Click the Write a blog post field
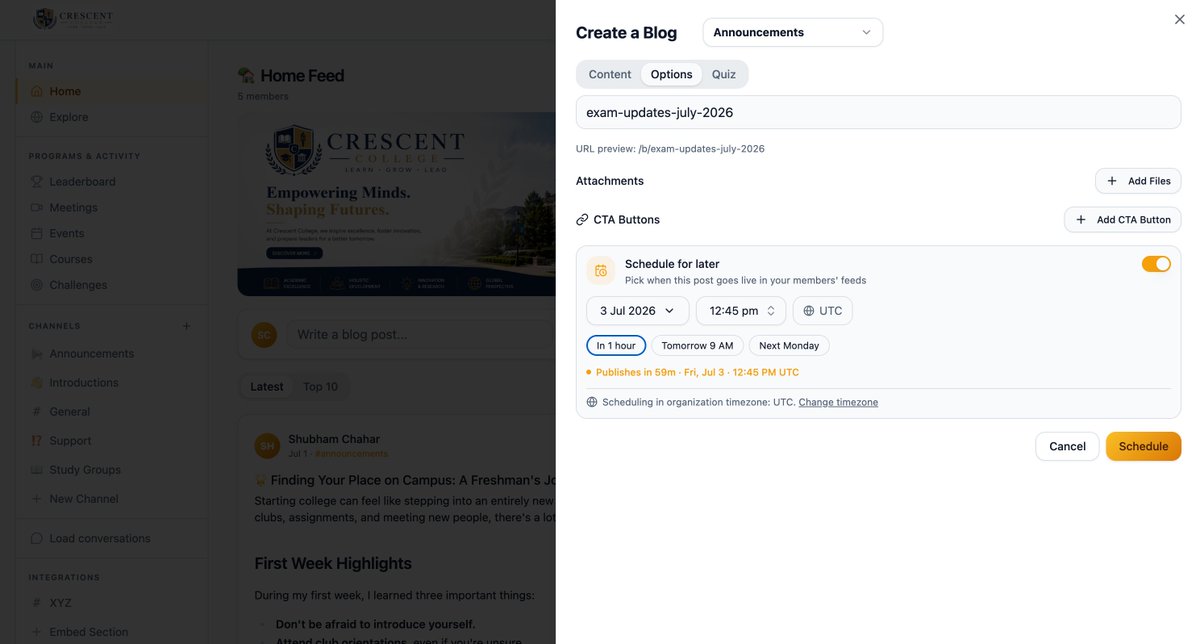This screenshot has width=1200, height=644. pos(420,334)
